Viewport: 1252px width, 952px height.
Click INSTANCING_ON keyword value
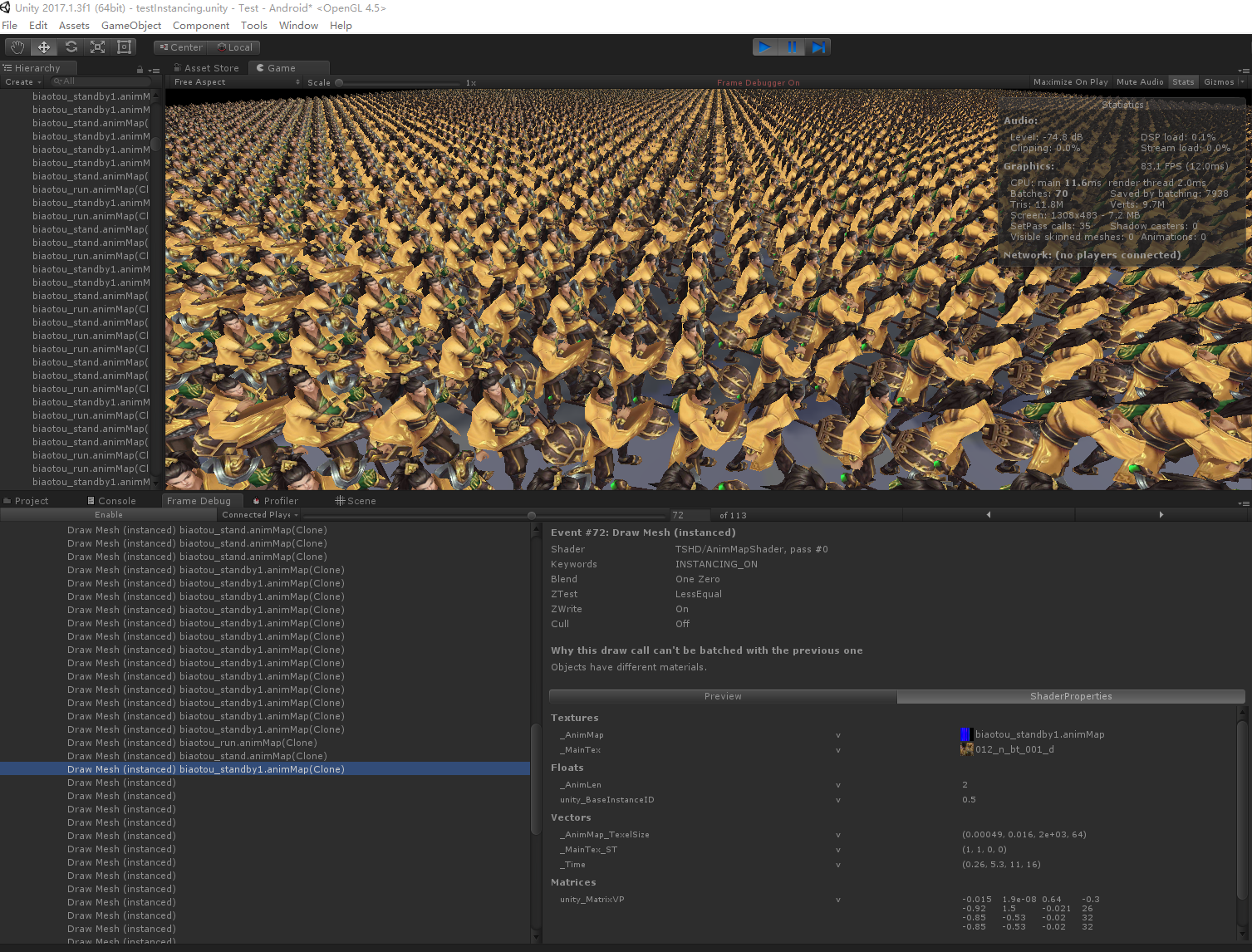click(x=716, y=564)
